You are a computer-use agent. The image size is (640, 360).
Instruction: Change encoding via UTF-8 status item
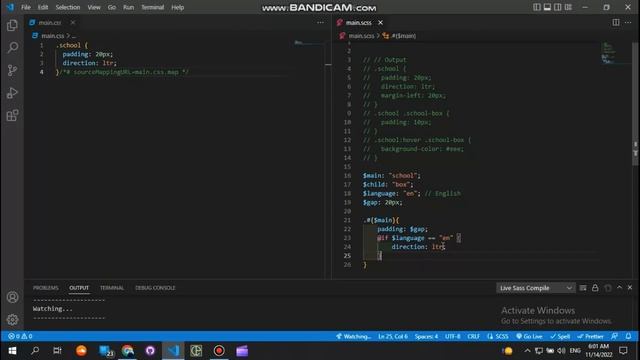[x=453, y=336]
